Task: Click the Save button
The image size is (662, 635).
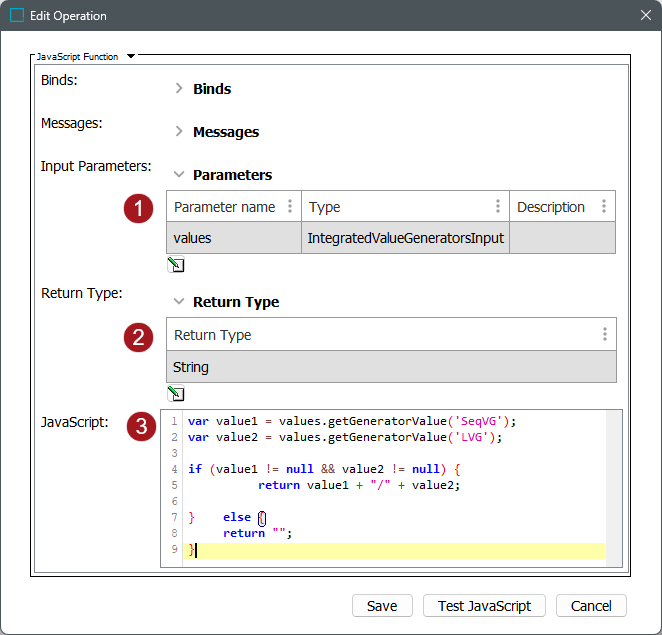Action: pos(382,606)
